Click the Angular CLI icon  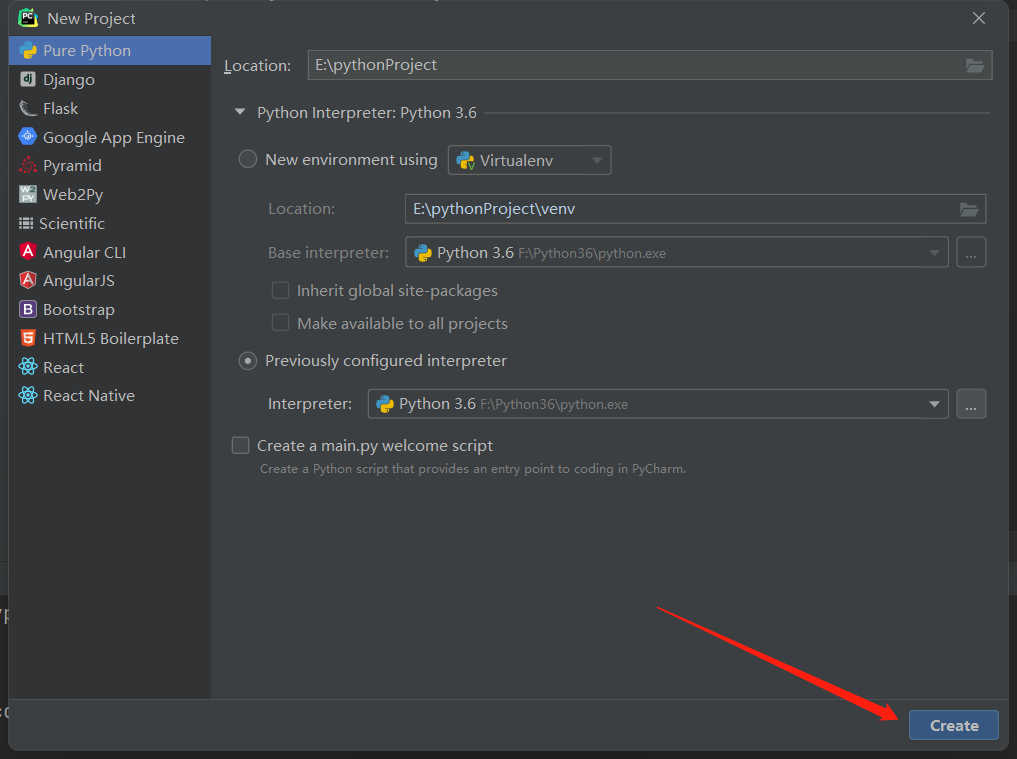(x=28, y=252)
